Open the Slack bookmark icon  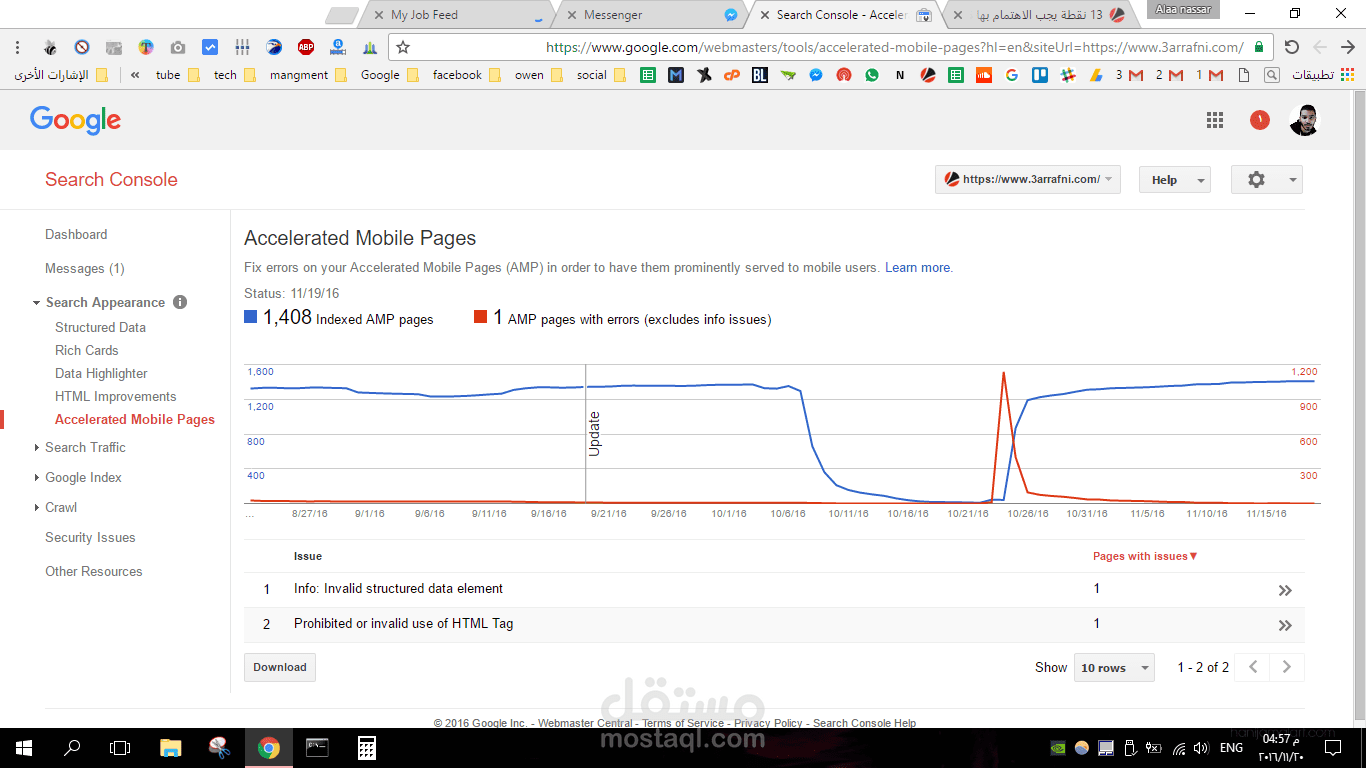coord(1068,75)
